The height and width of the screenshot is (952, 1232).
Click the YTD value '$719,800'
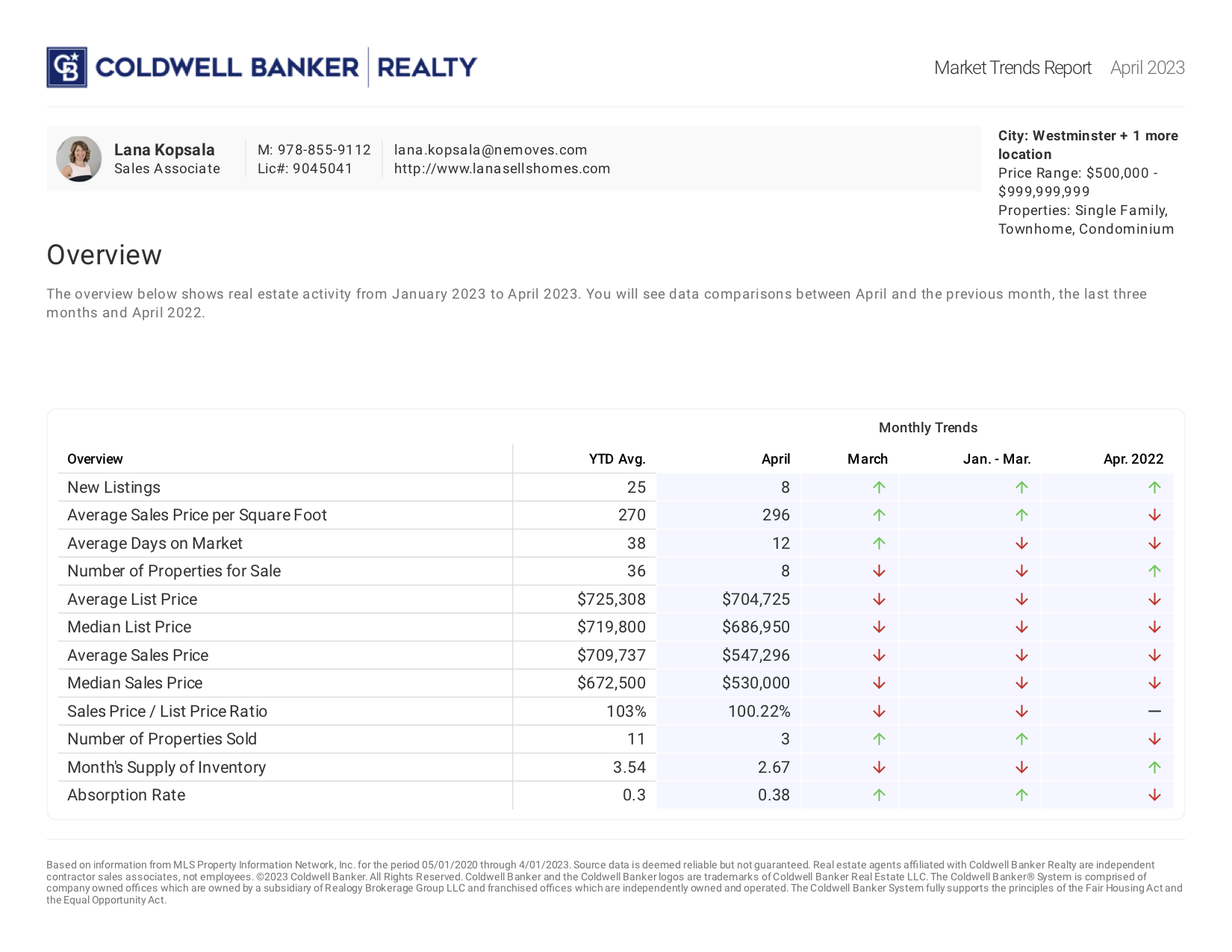point(612,627)
